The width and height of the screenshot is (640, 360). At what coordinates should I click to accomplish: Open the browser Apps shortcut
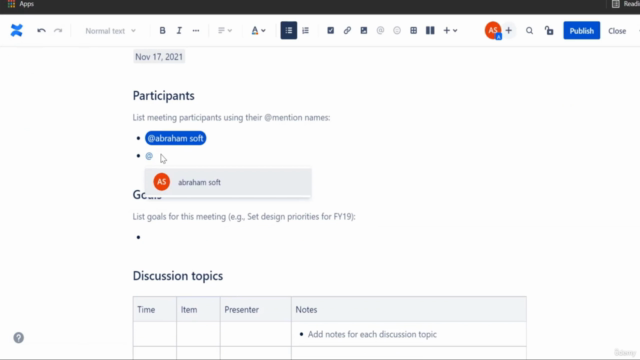pos(20,4)
